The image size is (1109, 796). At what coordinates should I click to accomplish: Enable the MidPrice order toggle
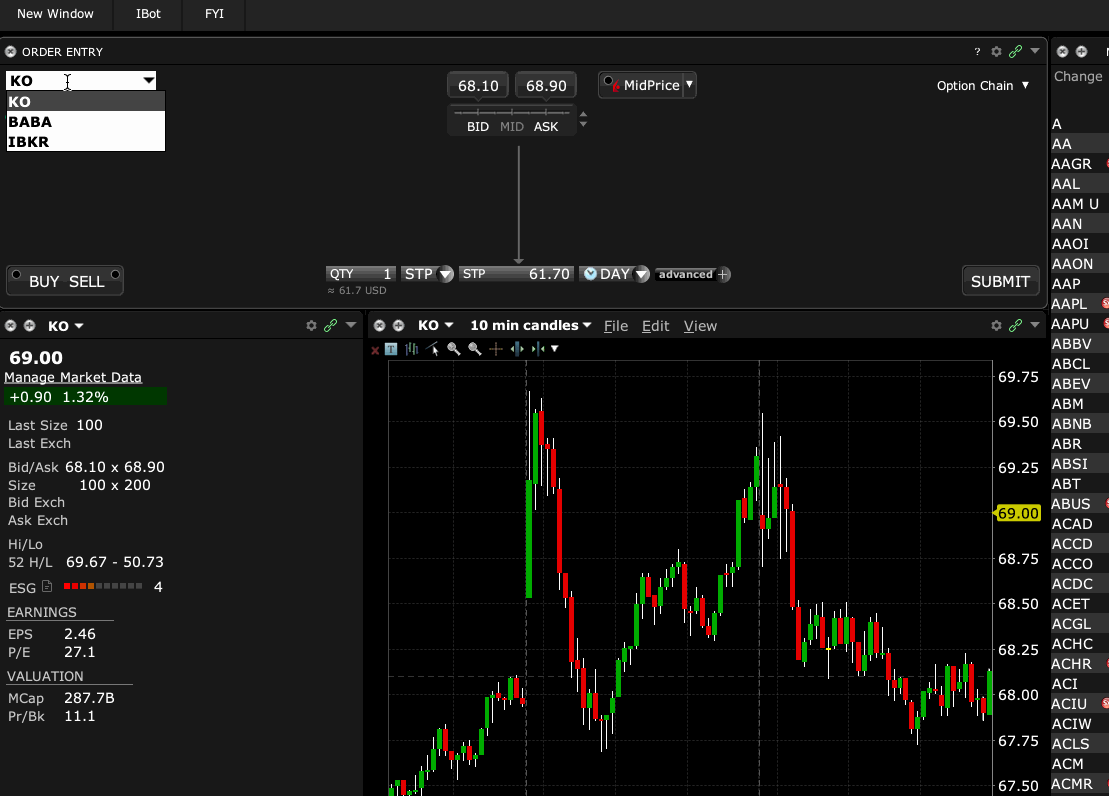coord(608,83)
